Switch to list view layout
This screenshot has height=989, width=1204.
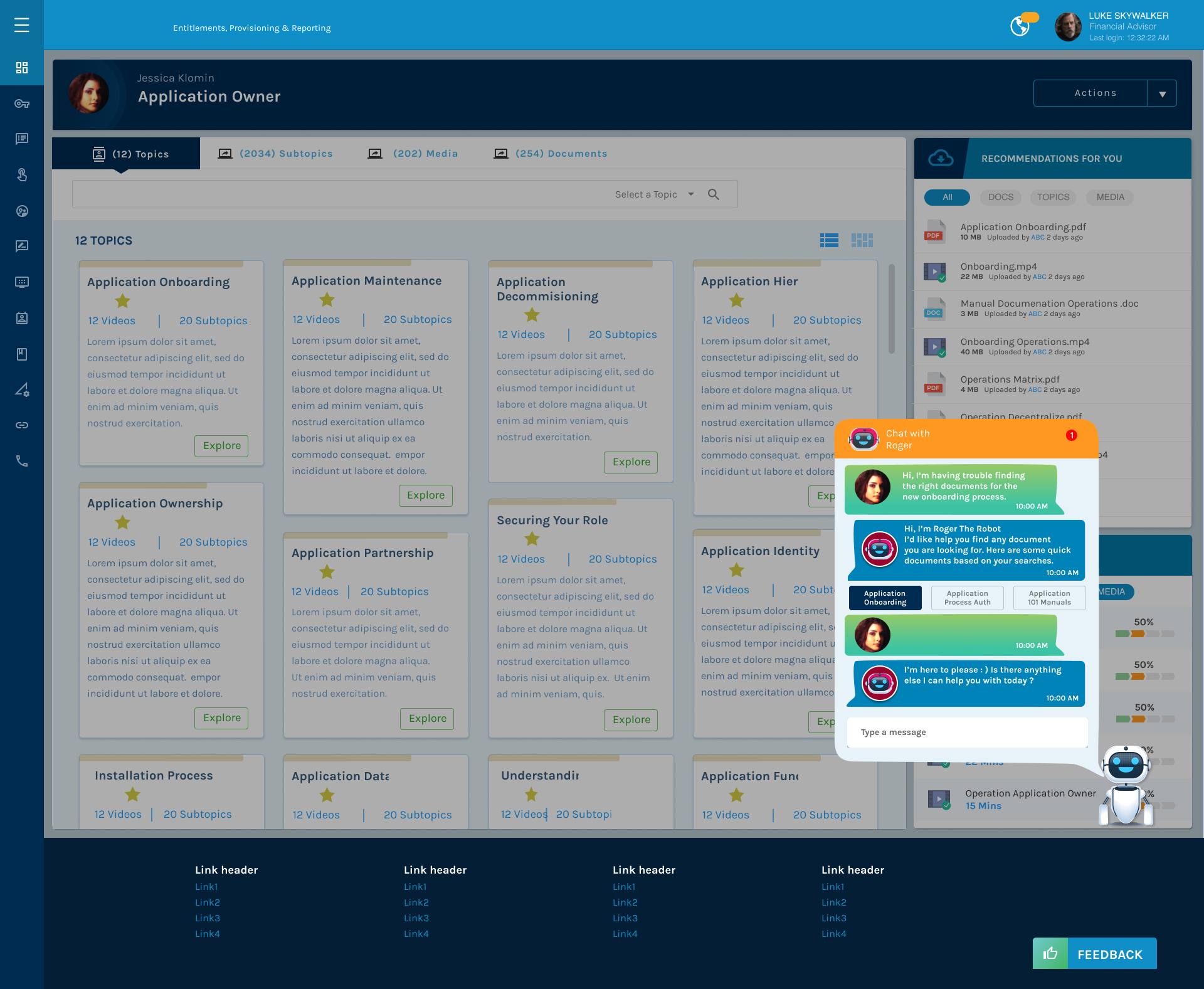coord(829,240)
